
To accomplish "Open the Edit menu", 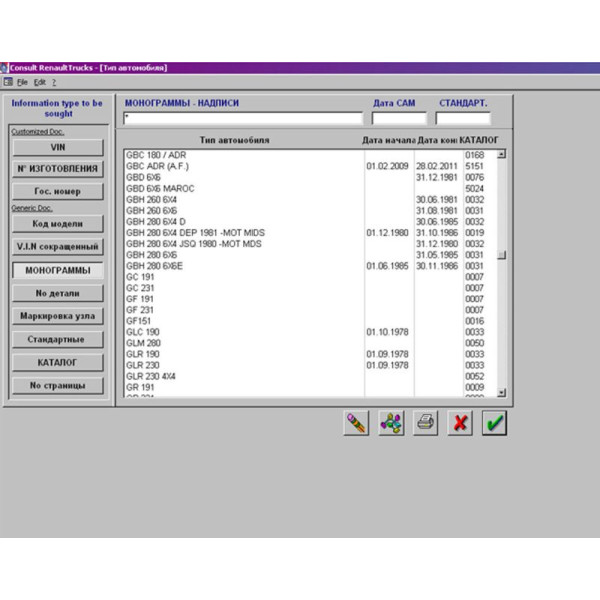I will click(40, 81).
